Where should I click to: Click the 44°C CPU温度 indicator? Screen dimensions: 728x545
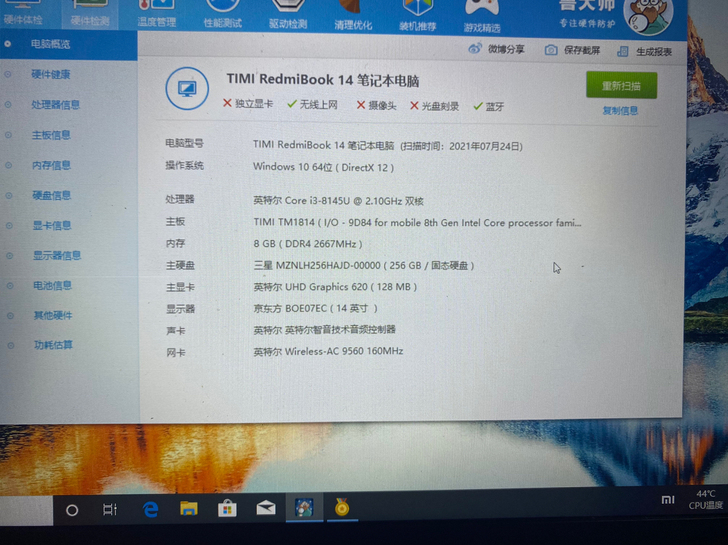706,500
